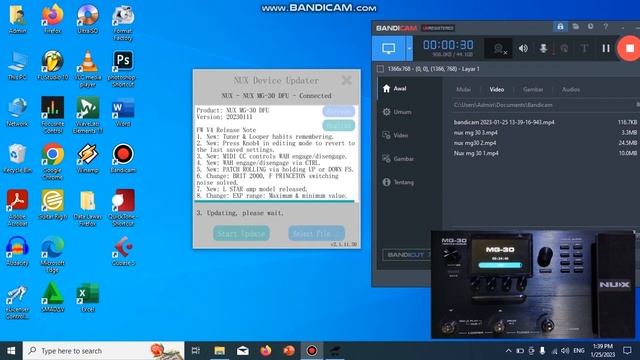Toggle microphone icon in Bandicam toolbar
This screenshot has height=360, width=640.
543,49
